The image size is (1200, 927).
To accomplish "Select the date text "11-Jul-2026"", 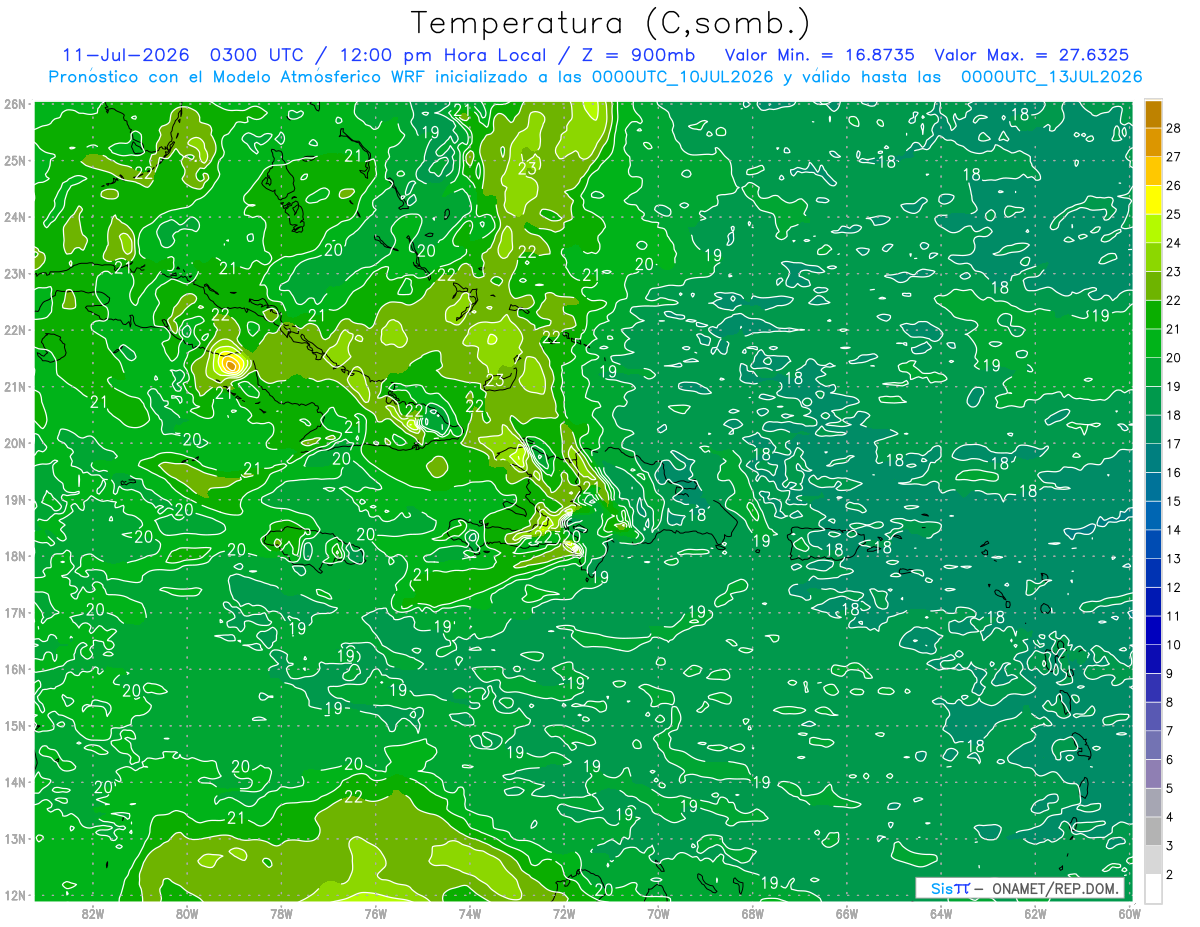I will coord(126,55).
